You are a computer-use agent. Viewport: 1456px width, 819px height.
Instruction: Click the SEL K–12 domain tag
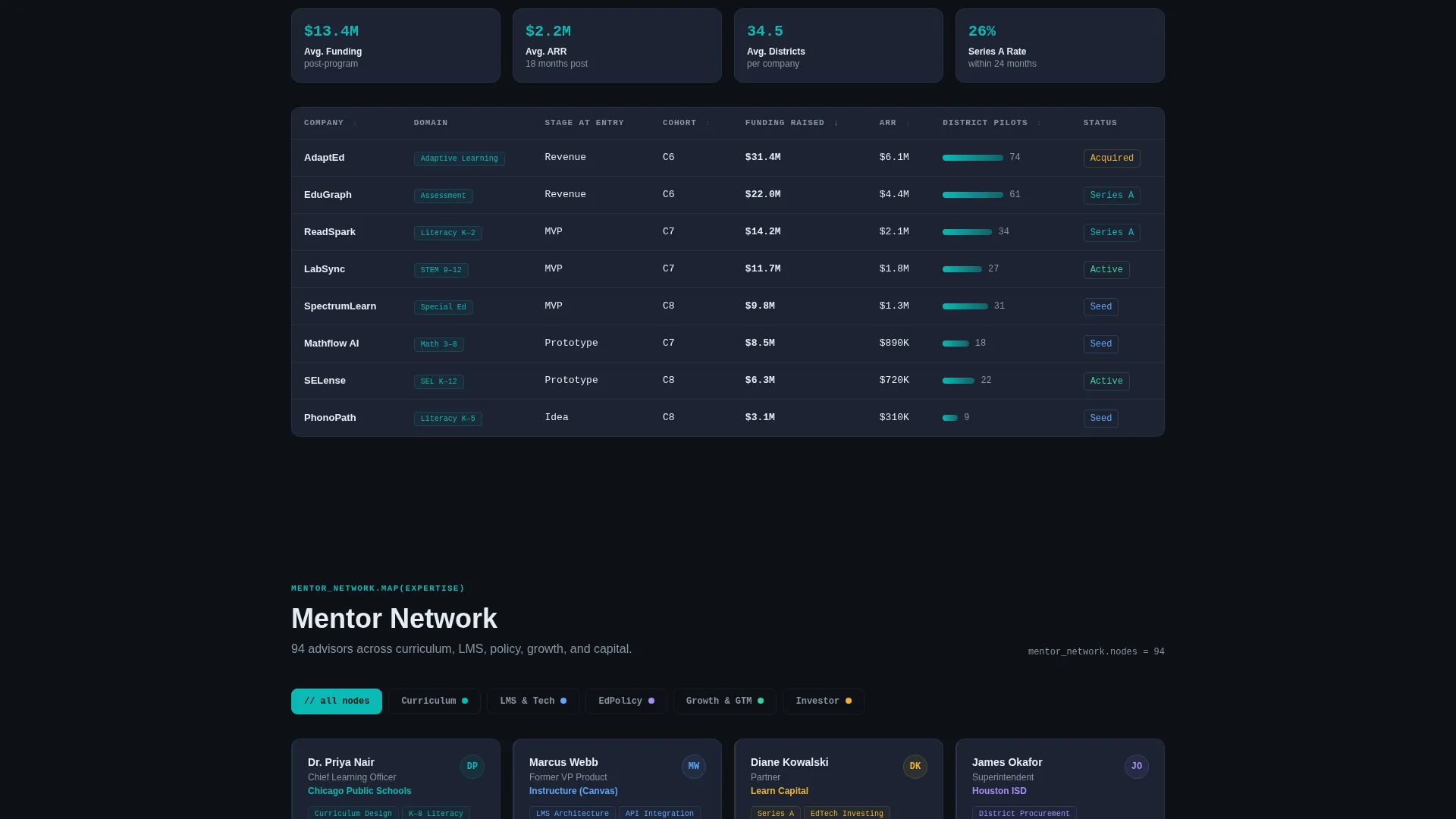pos(439,381)
